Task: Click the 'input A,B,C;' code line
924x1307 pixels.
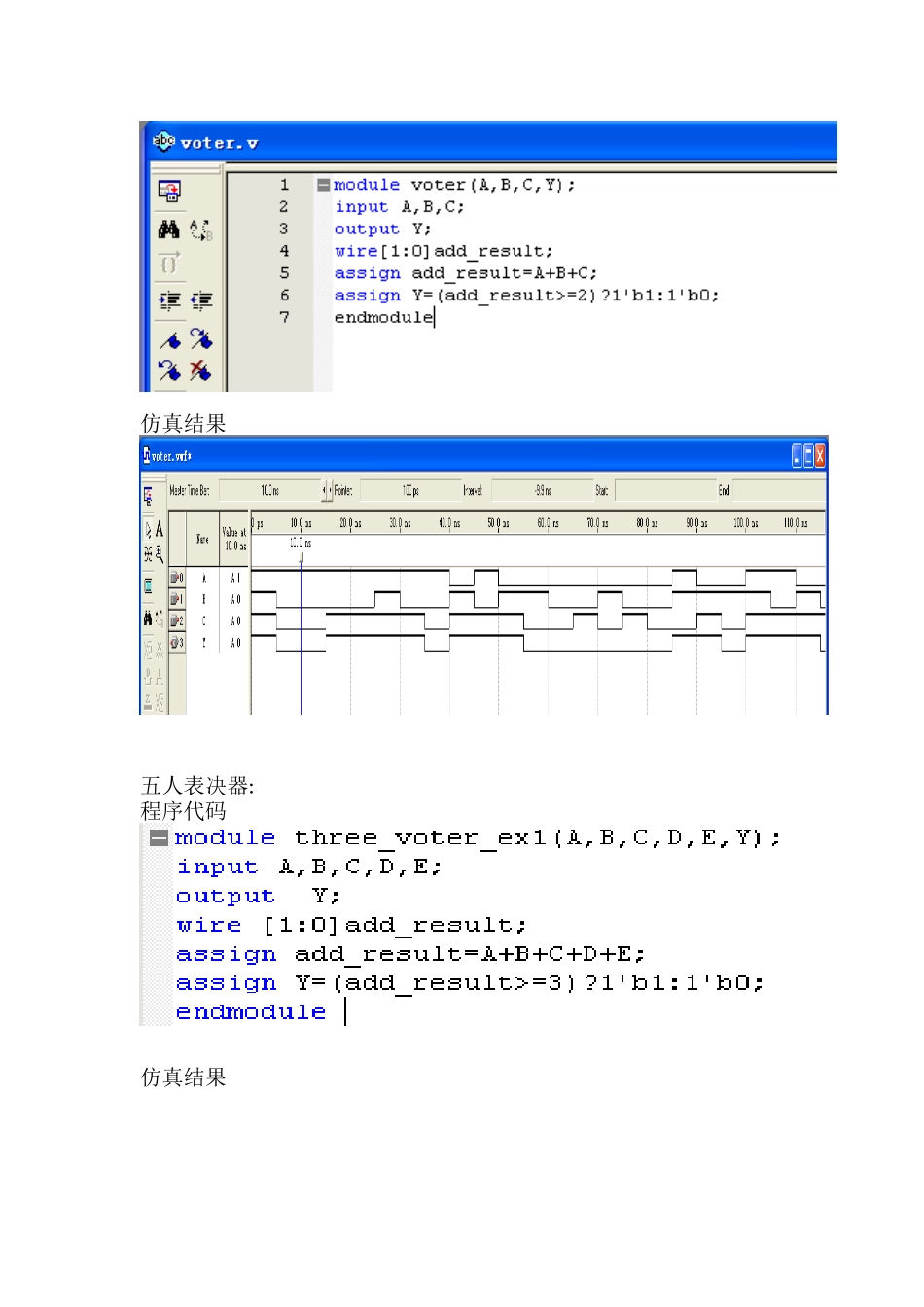Action: pyautogui.click(x=400, y=207)
